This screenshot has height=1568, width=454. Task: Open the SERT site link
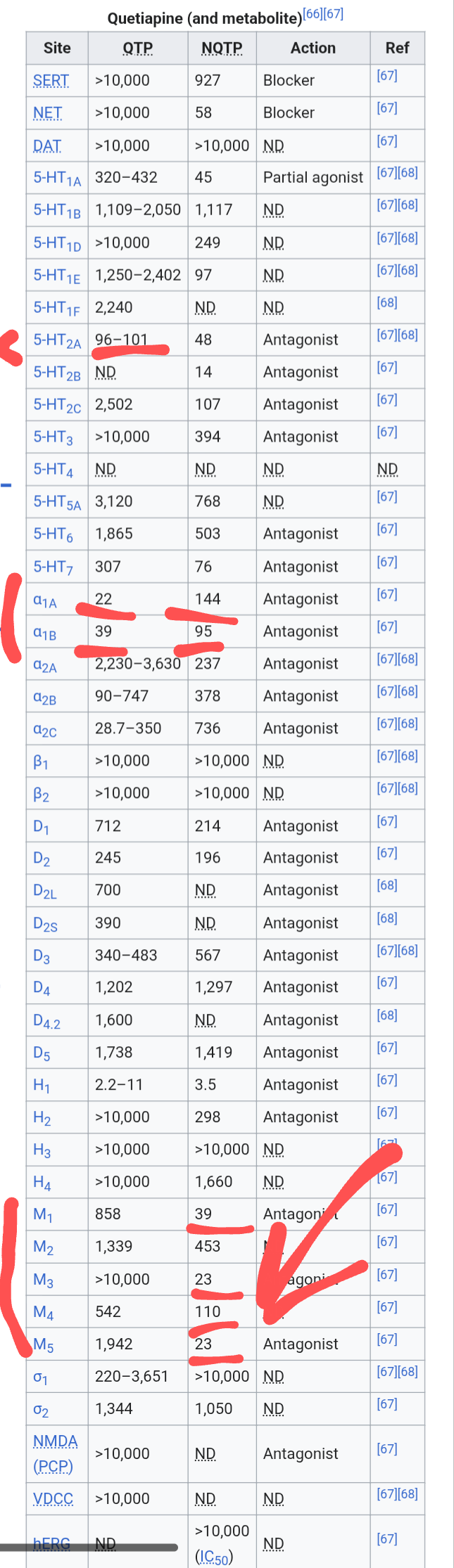coord(51,80)
